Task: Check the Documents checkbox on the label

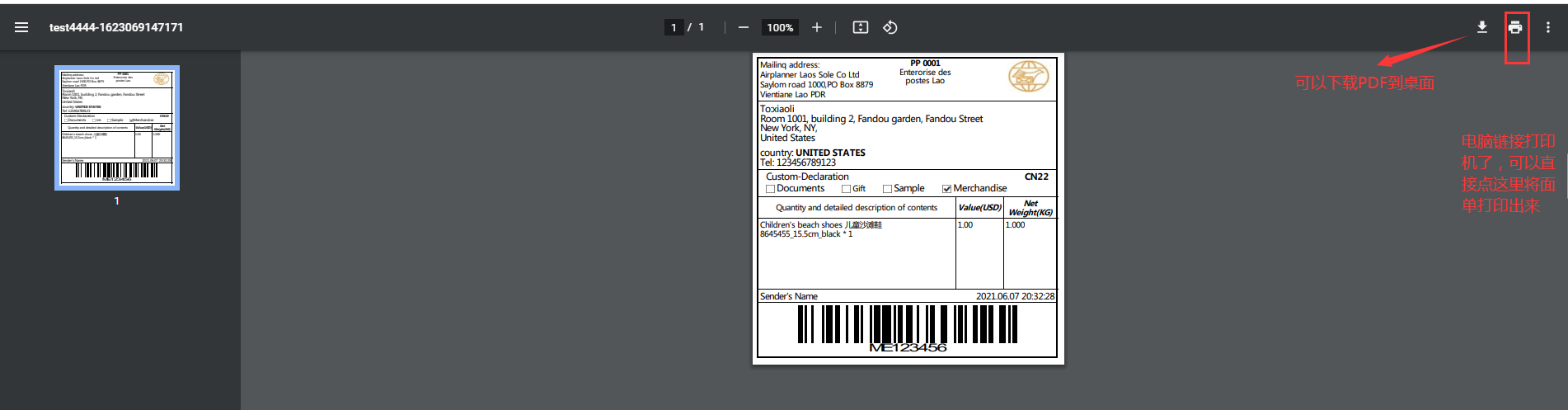Action: [x=770, y=189]
